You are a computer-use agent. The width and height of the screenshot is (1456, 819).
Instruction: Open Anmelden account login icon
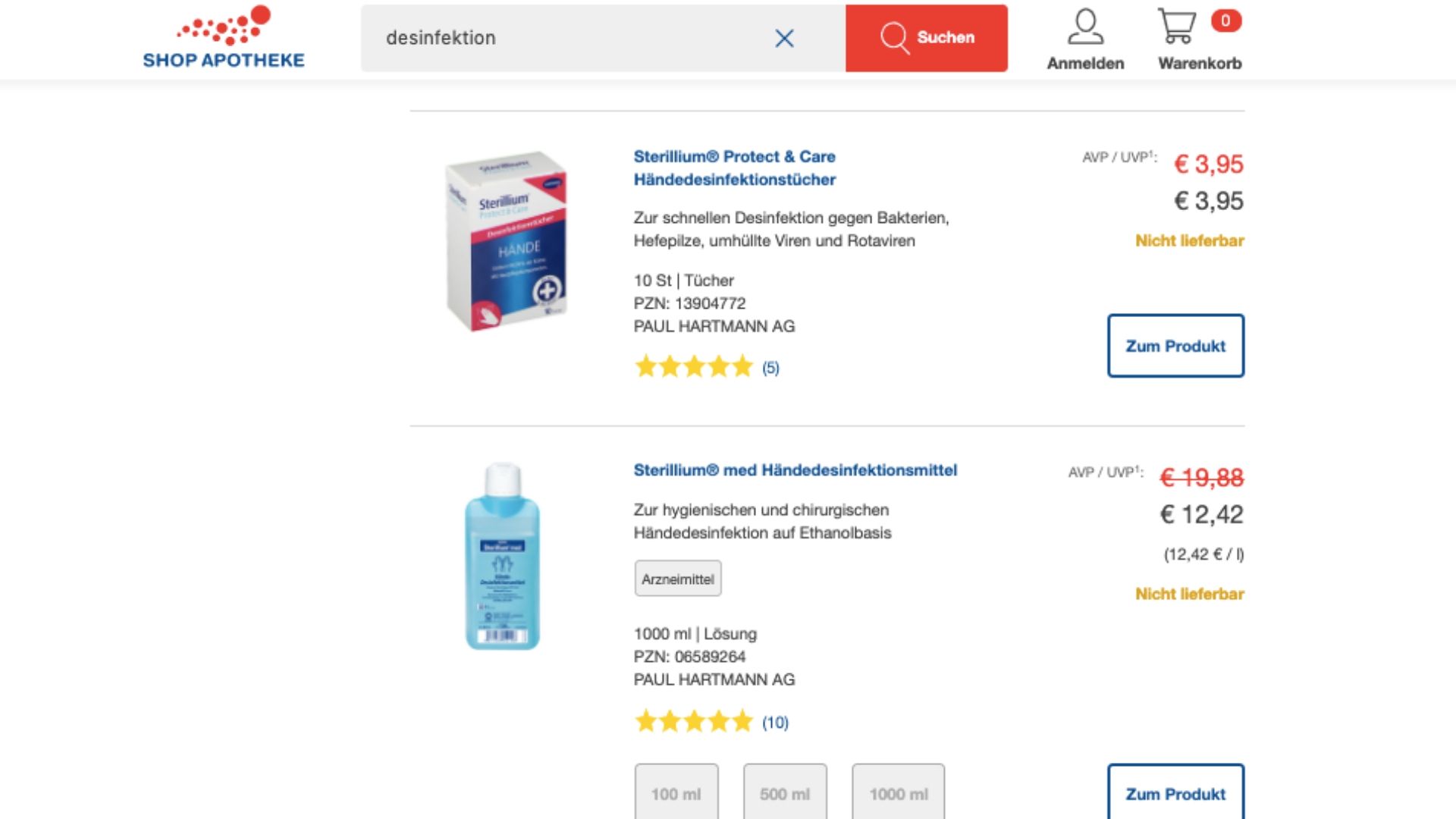point(1085,39)
